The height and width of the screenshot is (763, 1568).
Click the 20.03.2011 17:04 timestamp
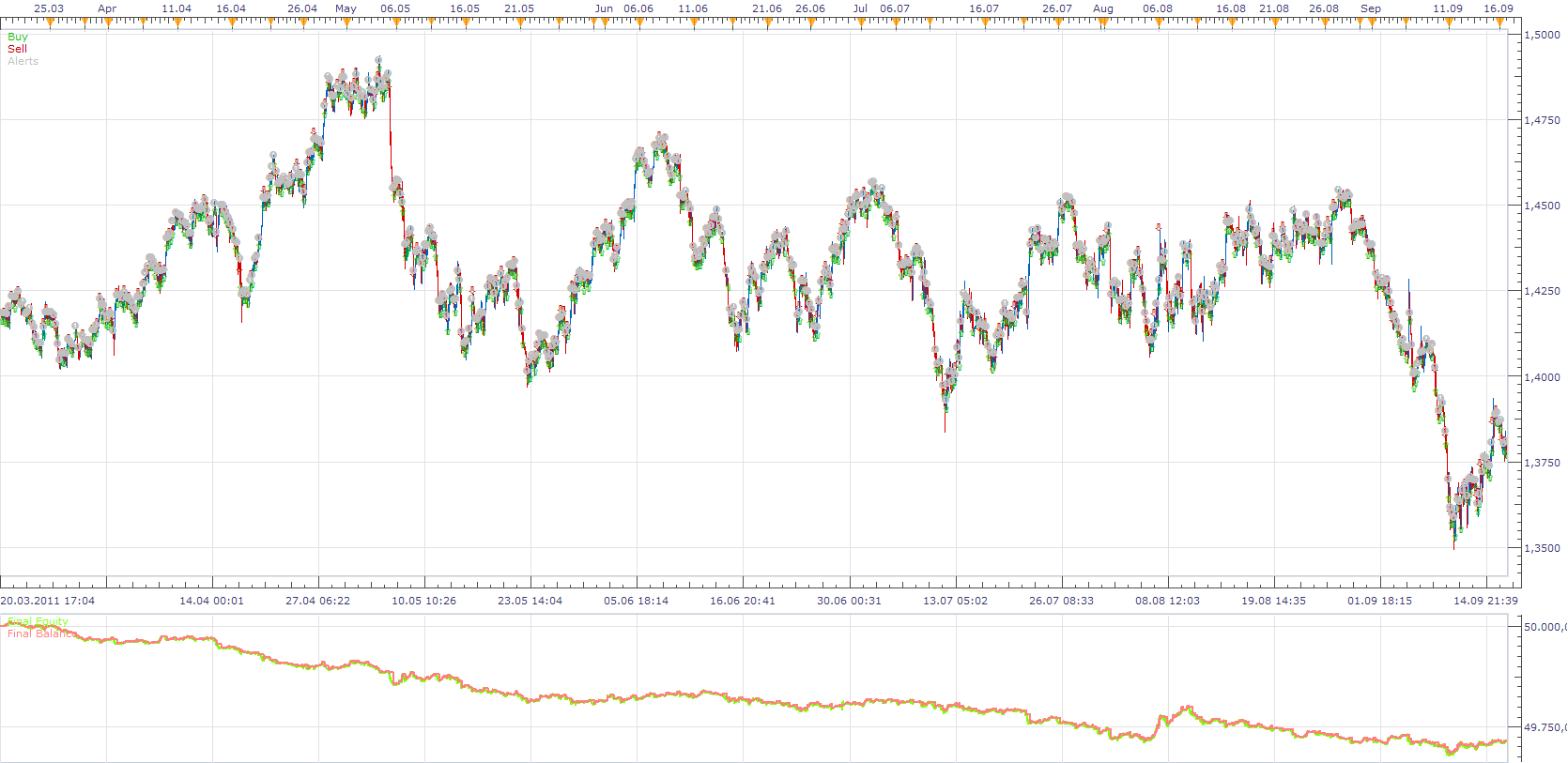click(48, 601)
